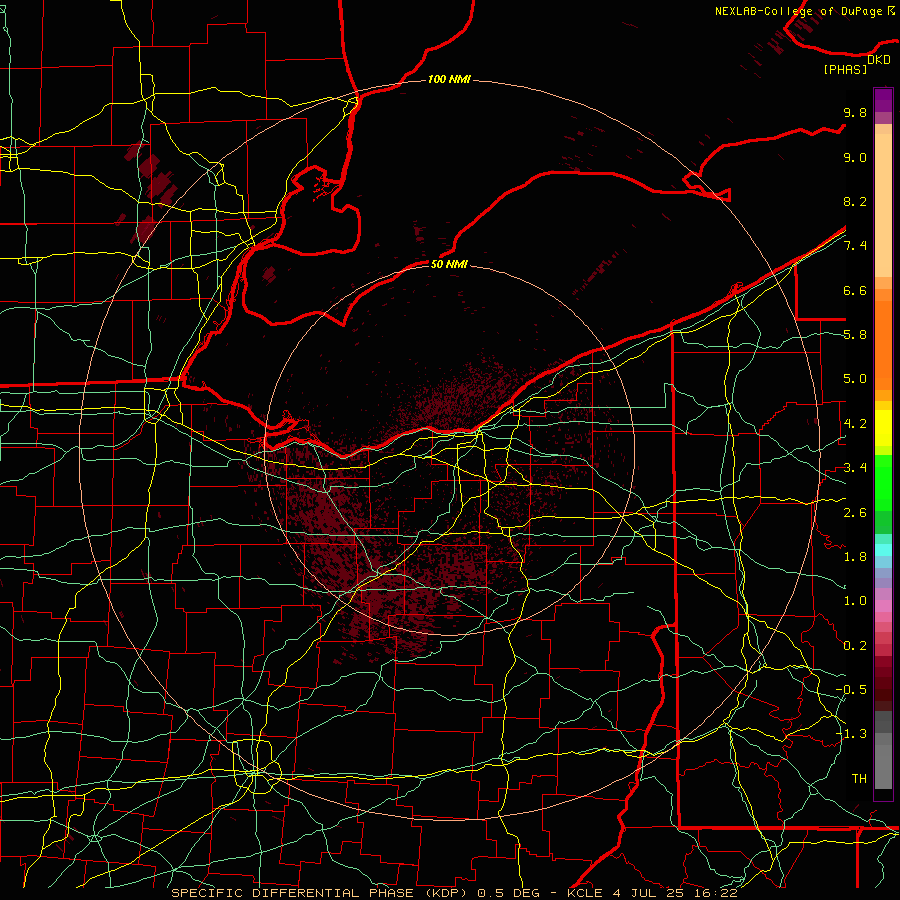Click the 4.2 scale value
The height and width of the screenshot is (900, 900).
click(x=855, y=424)
